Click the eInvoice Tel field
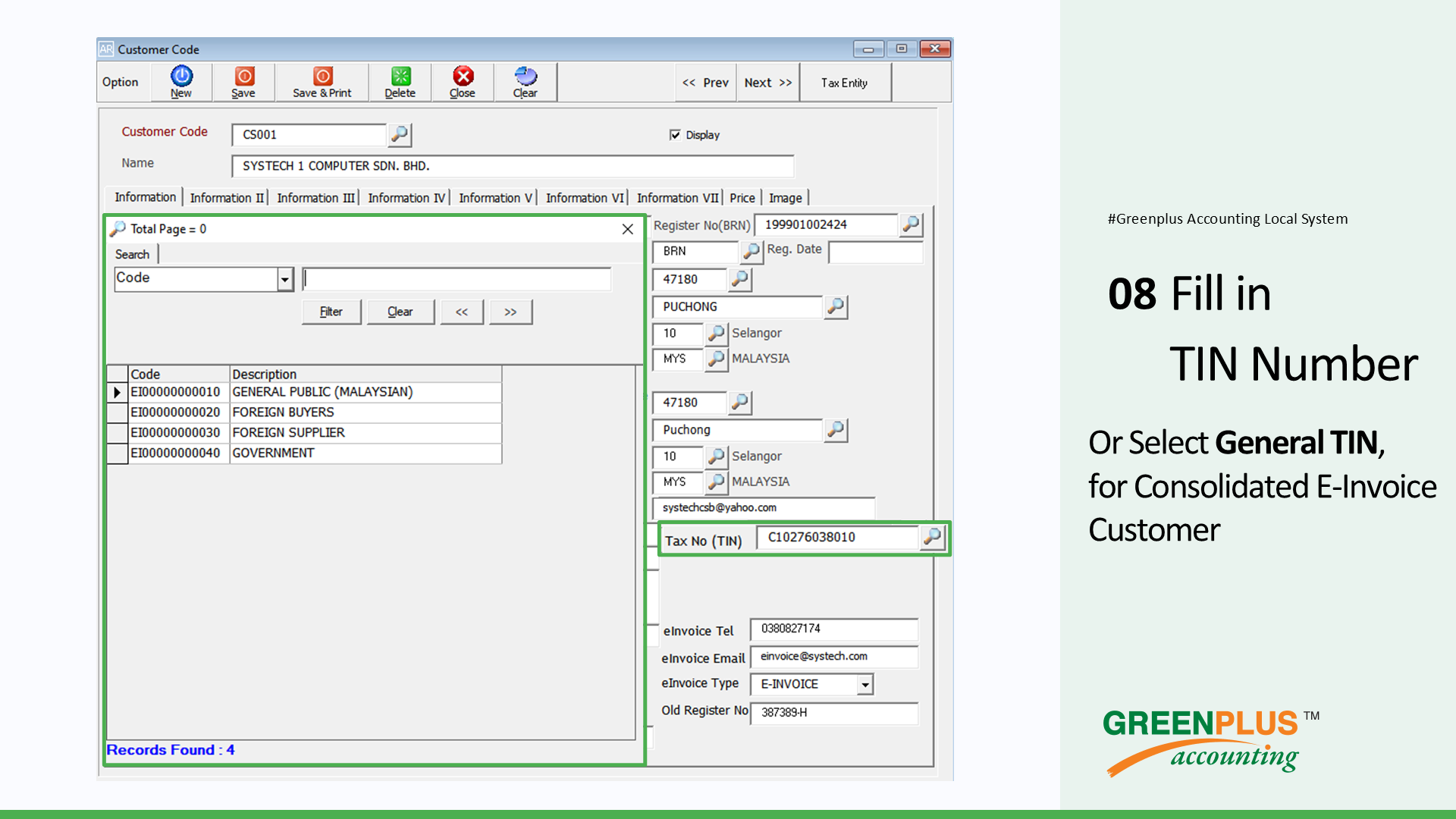This screenshot has height=819, width=1456. (834, 629)
